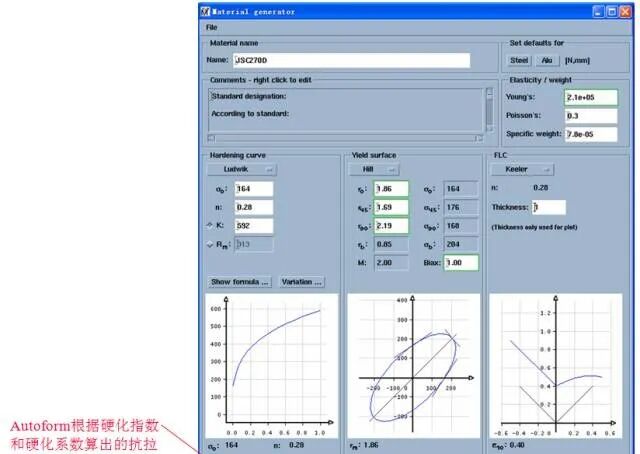Image resolution: width=640 pixels, height=454 pixels.
Task: Click the sigma0: 164 readout below hardening plot
Action: 223,445
